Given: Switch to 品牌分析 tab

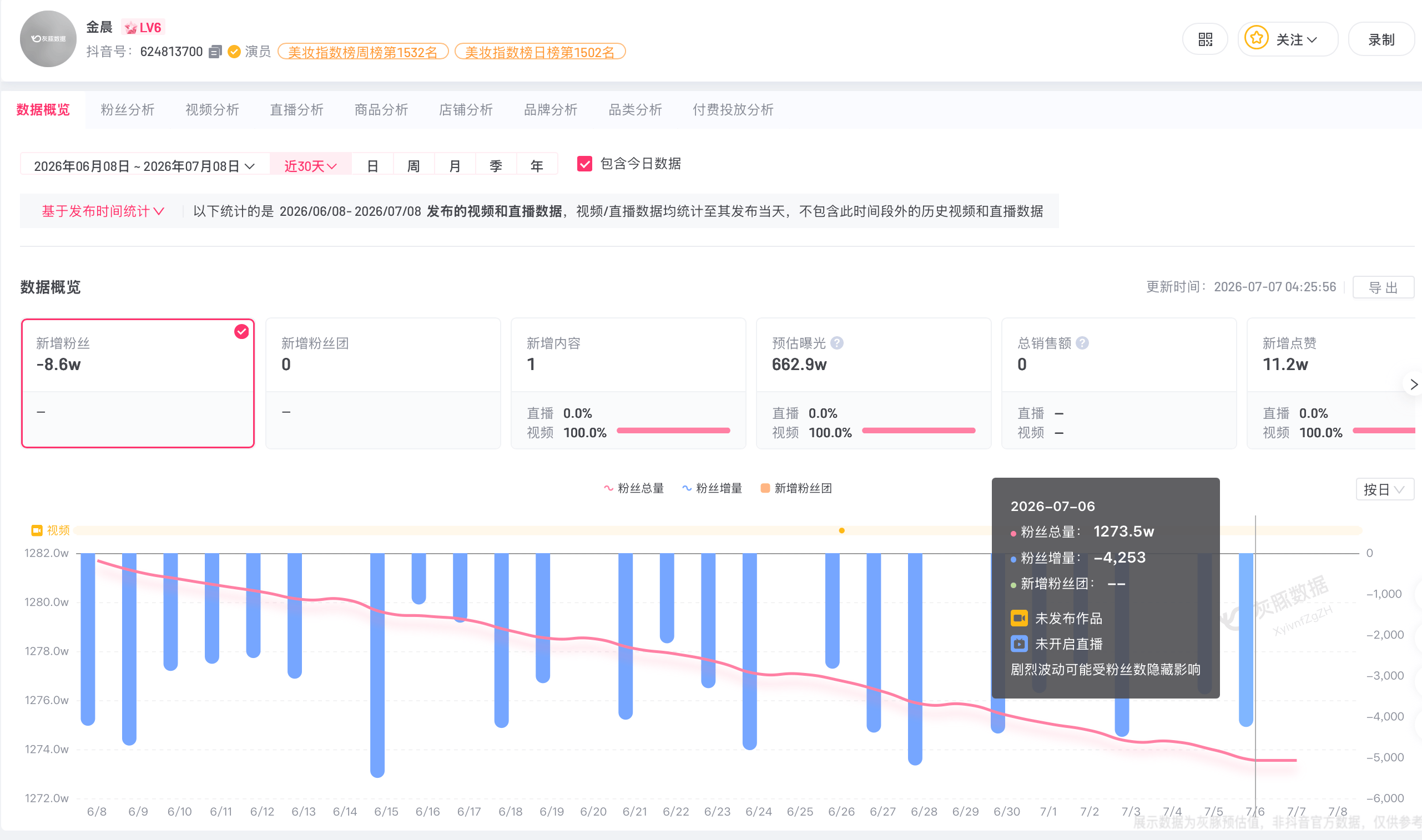Looking at the screenshot, I should pos(550,110).
